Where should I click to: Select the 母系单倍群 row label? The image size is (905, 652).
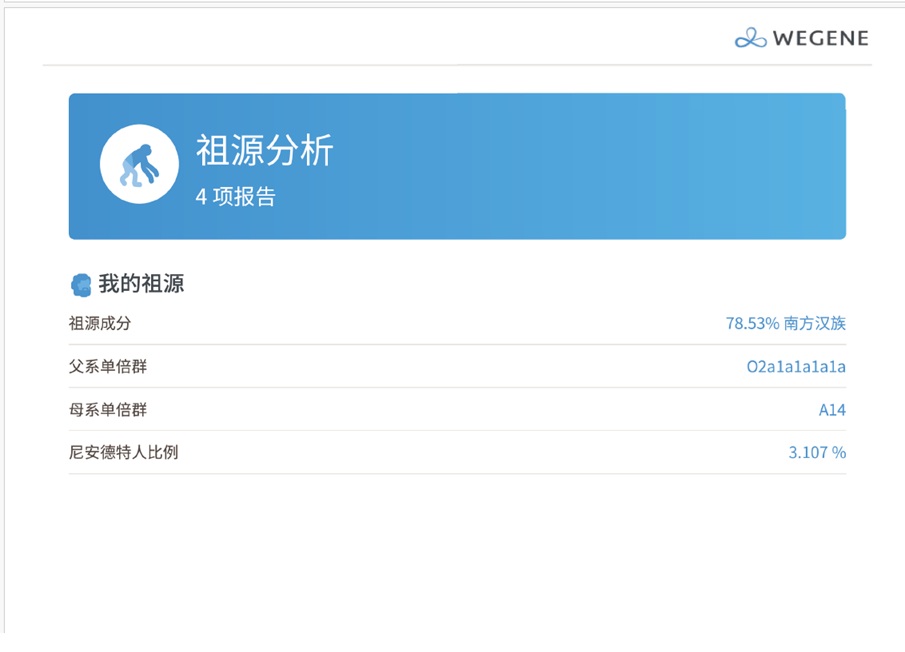coord(108,410)
